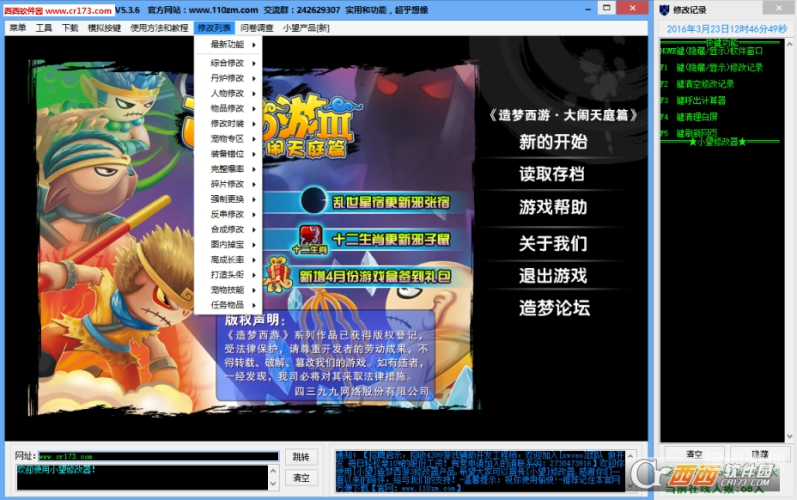This screenshot has height=500, width=797.
Task: Click up arrow of the welcome log scrollbar
Action: (x=273, y=471)
